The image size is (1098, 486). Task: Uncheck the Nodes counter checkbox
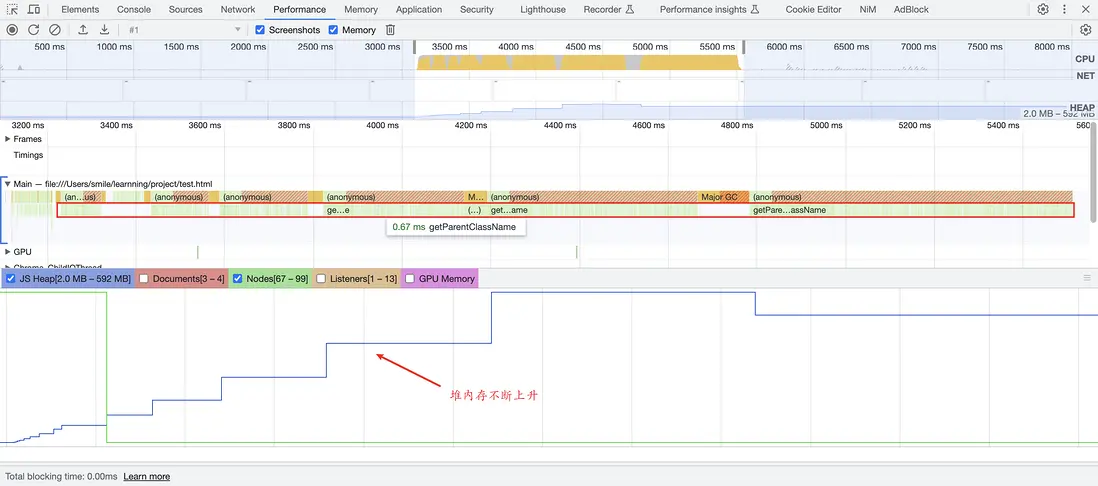237,279
